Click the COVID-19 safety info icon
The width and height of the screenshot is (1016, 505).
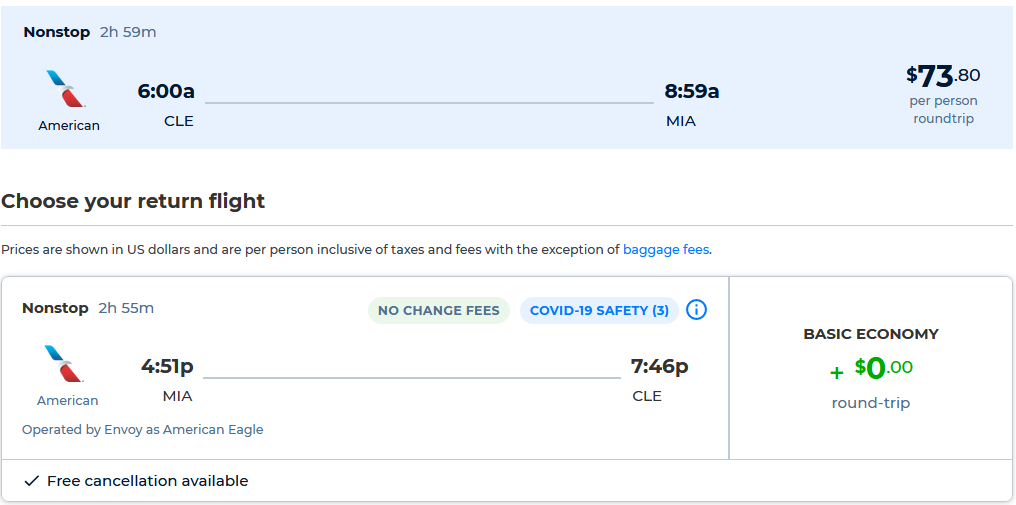[x=697, y=310]
